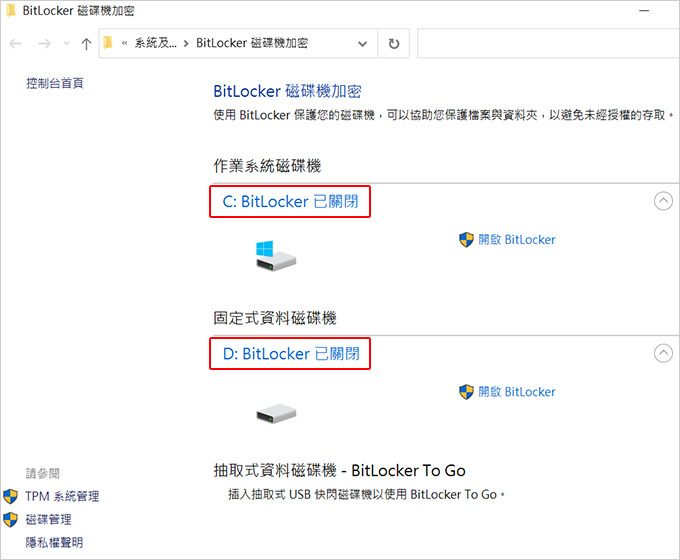Image resolution: width=680 pixels, height=560 pixels.
Task: Open 磁碟管理 link
Action: coord(48,519)
